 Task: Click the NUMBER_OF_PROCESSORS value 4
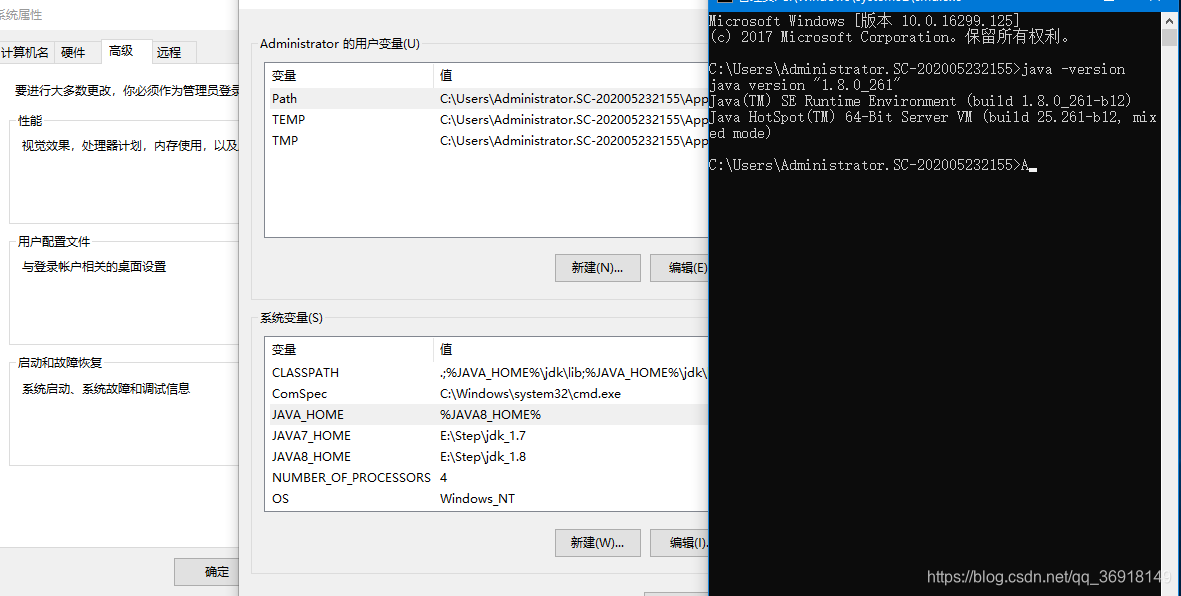pos(444,478)
